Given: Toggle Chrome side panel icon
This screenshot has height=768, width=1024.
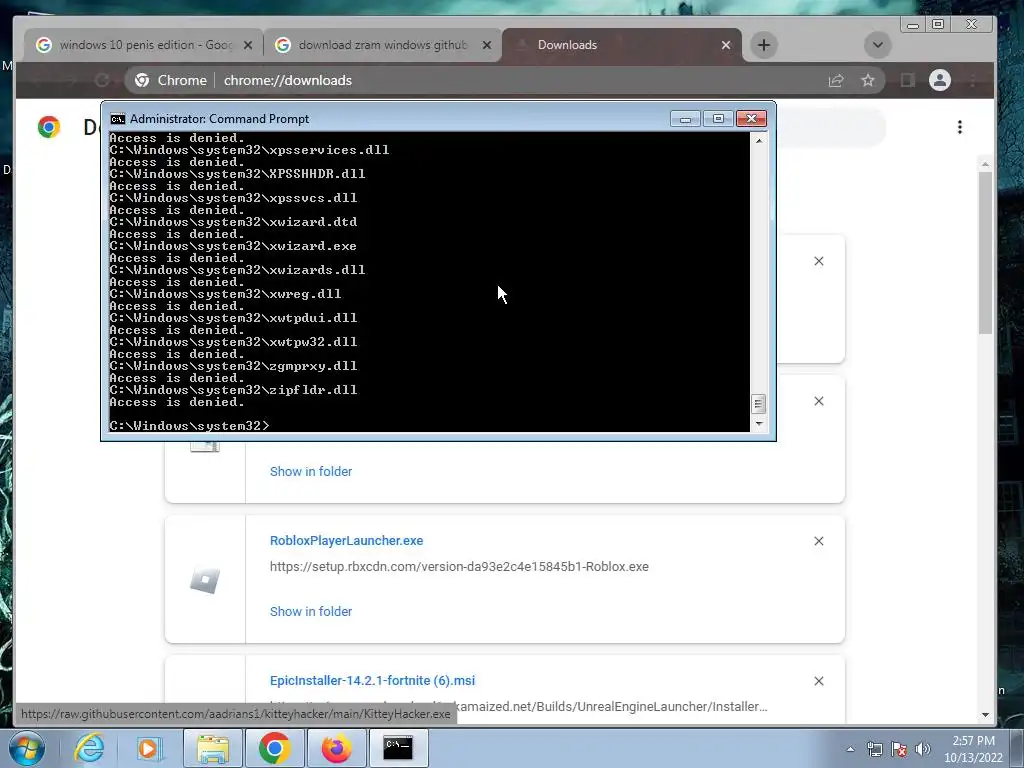Looking at the screenshot, I should point(908,80).
